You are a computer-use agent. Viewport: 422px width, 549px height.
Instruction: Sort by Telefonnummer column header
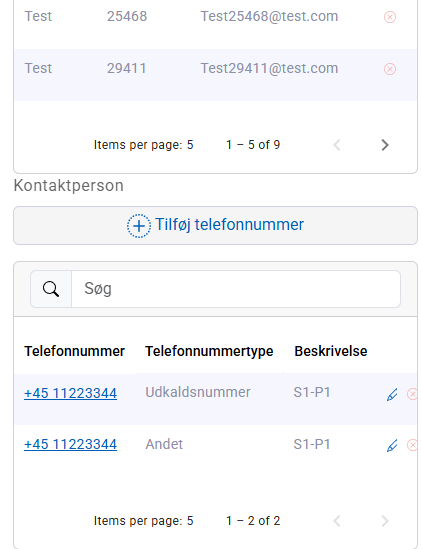[74, 351]
